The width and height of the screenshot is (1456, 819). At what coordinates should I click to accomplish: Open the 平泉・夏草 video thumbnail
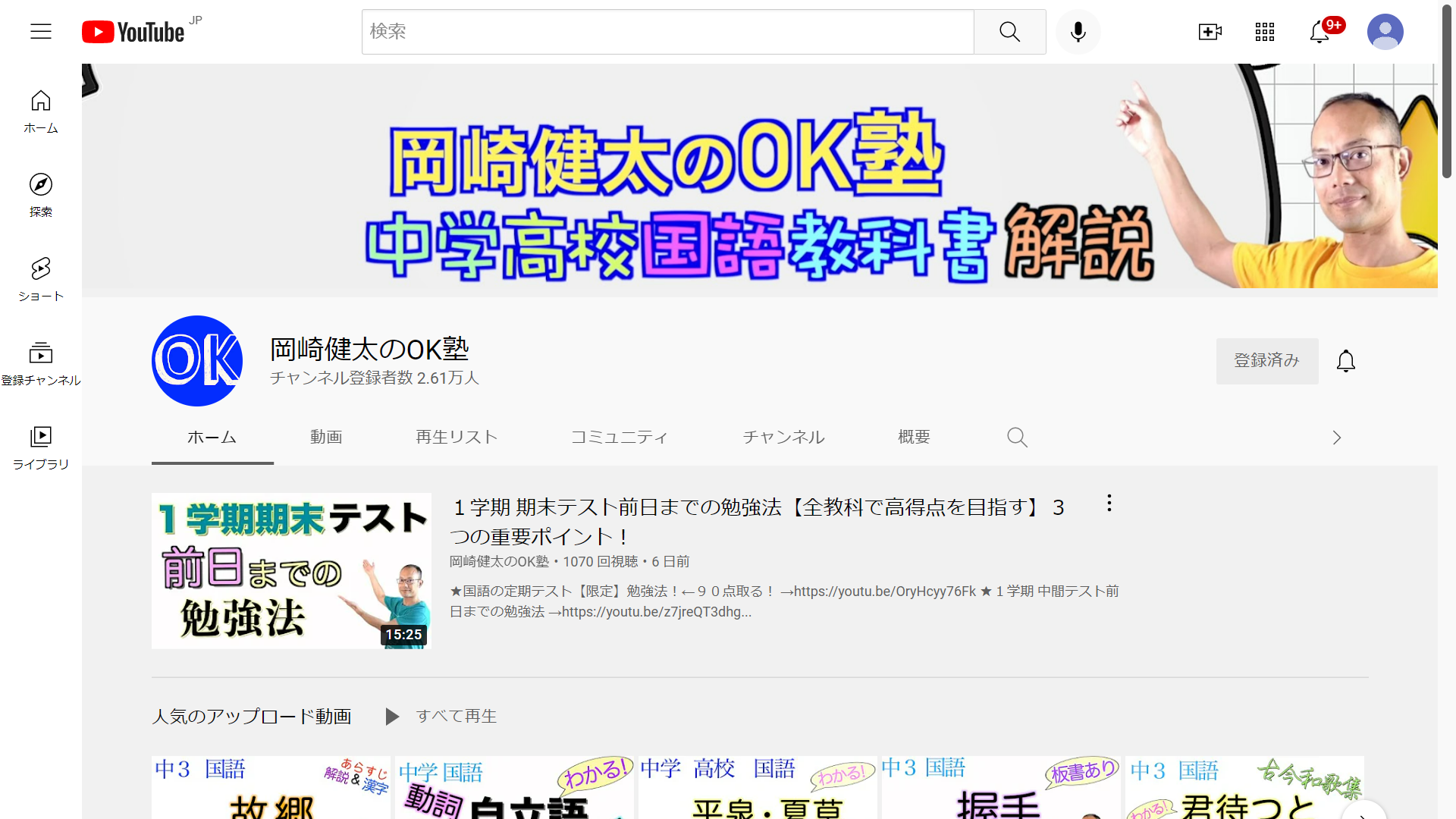pos(758,787)
